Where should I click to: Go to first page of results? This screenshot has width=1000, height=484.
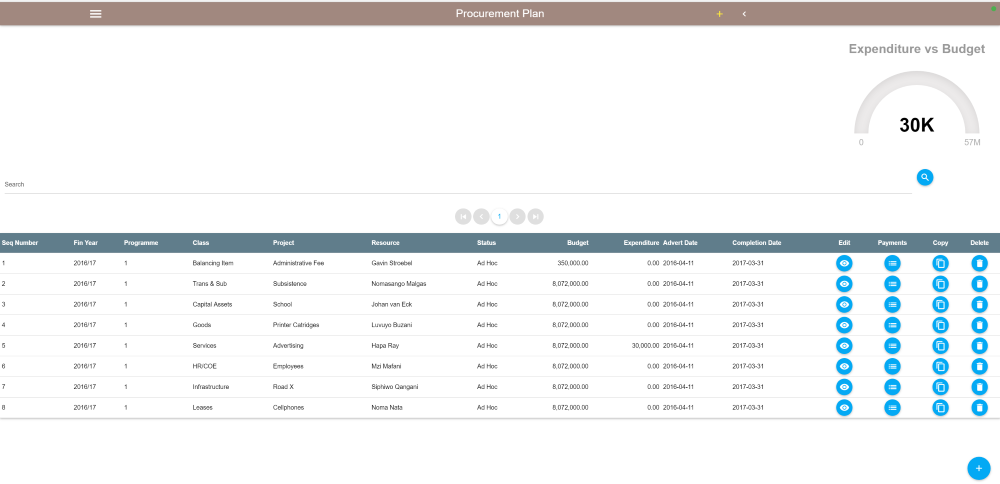(x=463, y=217)
